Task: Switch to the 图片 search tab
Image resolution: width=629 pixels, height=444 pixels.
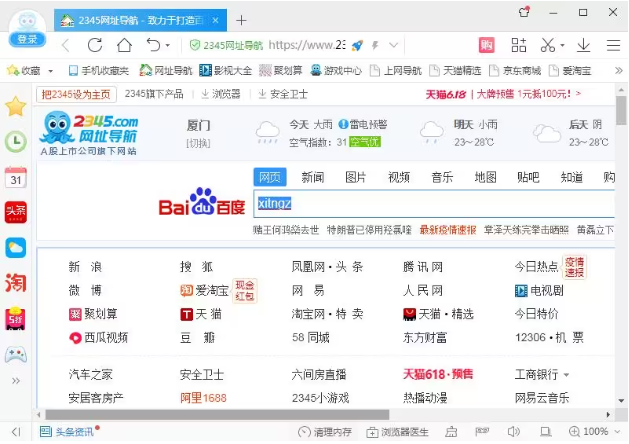Action: point(355,177)
